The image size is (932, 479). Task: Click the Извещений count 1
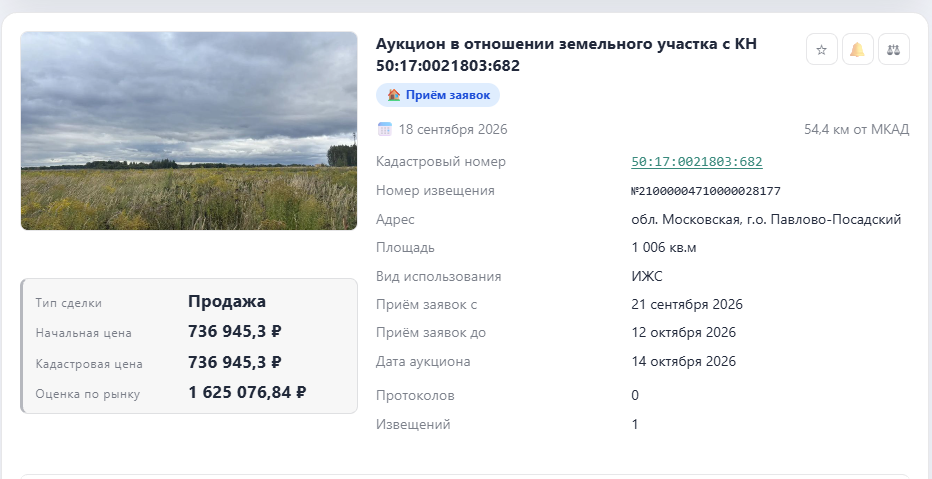coord(635,424)
